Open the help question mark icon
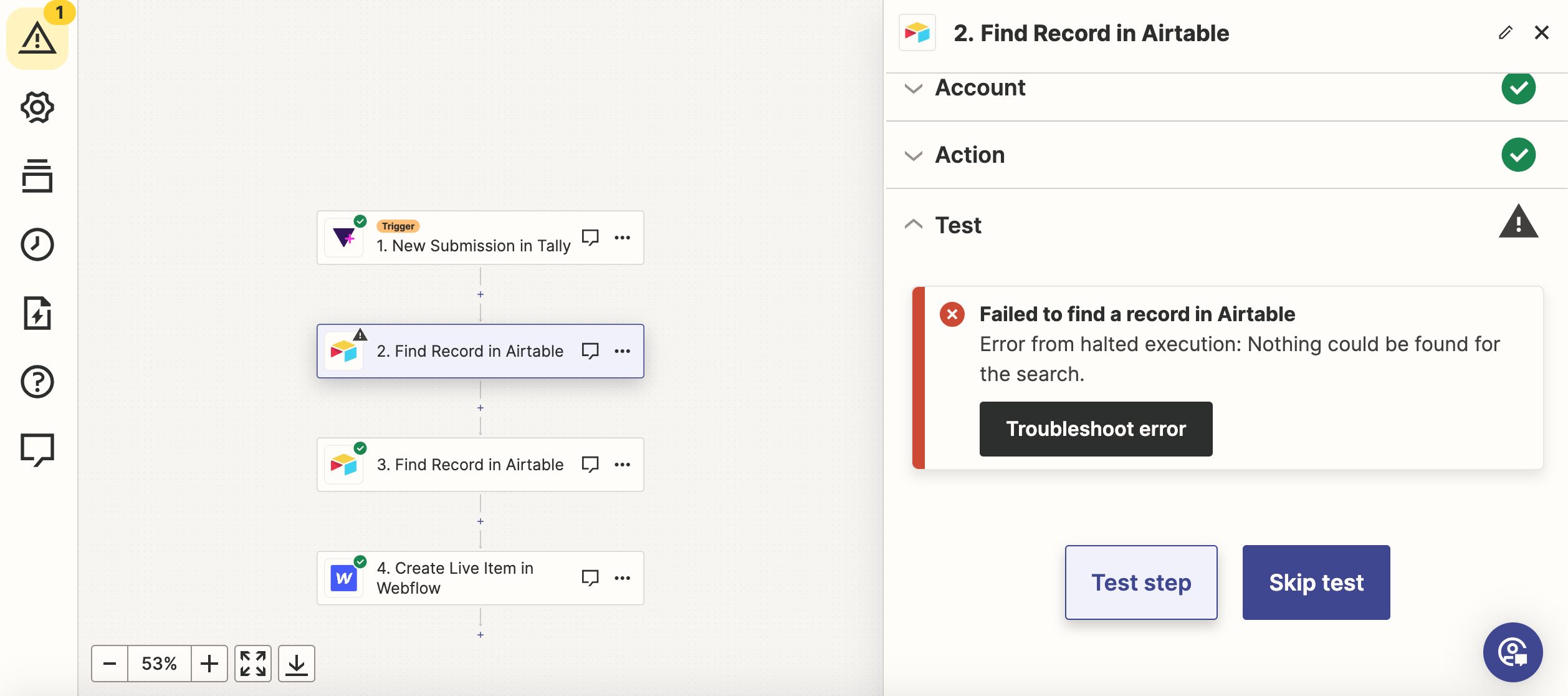Screen dimensions: 1568x696 37,382
